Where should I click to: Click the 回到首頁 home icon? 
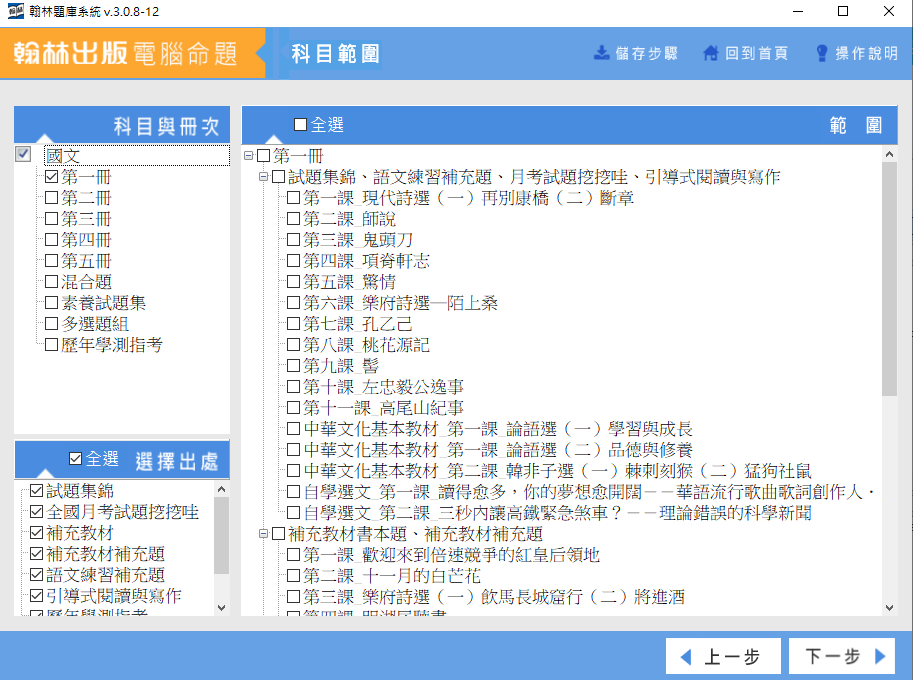pos(711,53)
